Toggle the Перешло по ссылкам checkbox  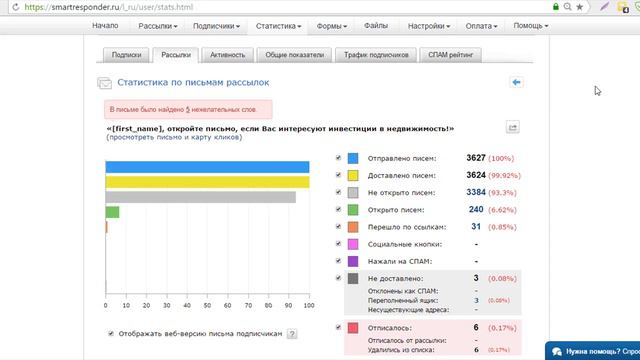click(338, 227)
